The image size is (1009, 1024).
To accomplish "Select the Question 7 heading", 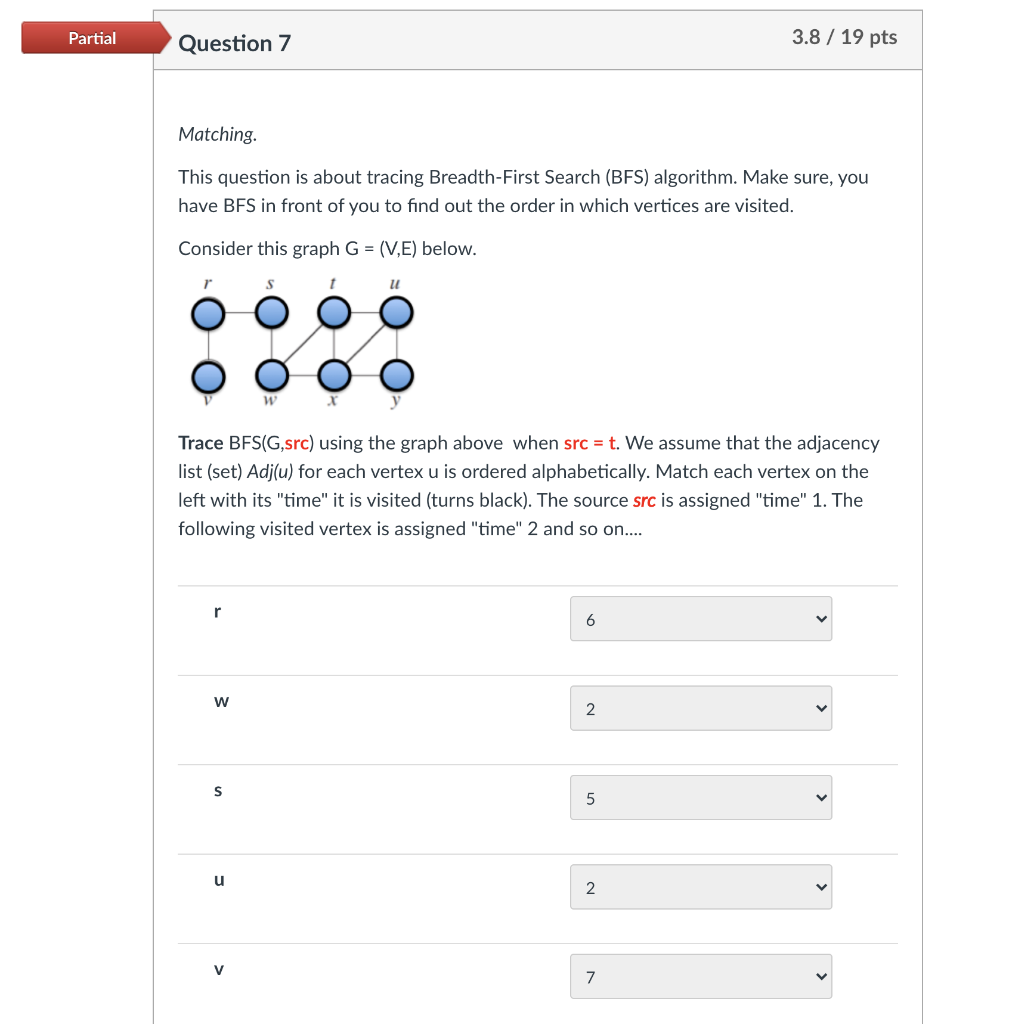I will click(235, 43).
